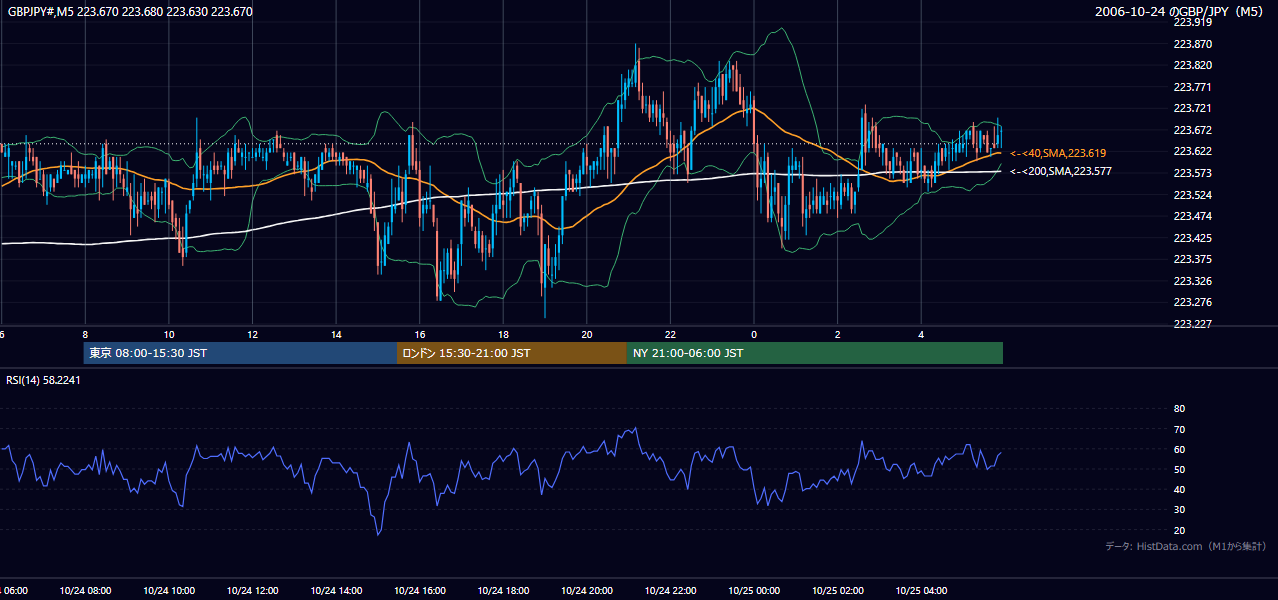Viewport: 1278px width, 600px height.
Task: Click price axis value 223.276
Action: click(x=1192, y=302)
